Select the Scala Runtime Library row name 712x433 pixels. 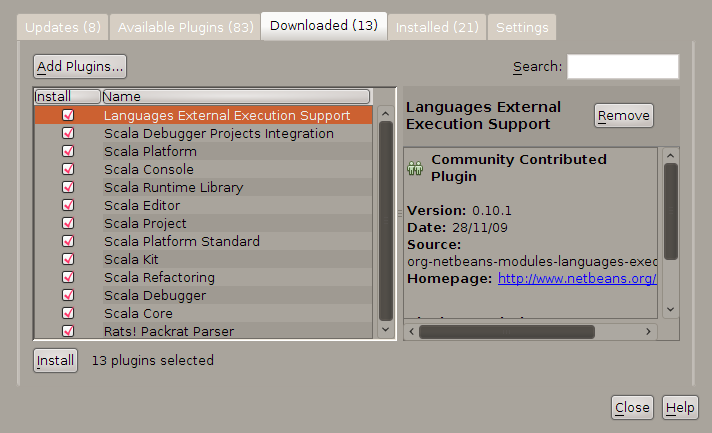(x=173, y=187)
